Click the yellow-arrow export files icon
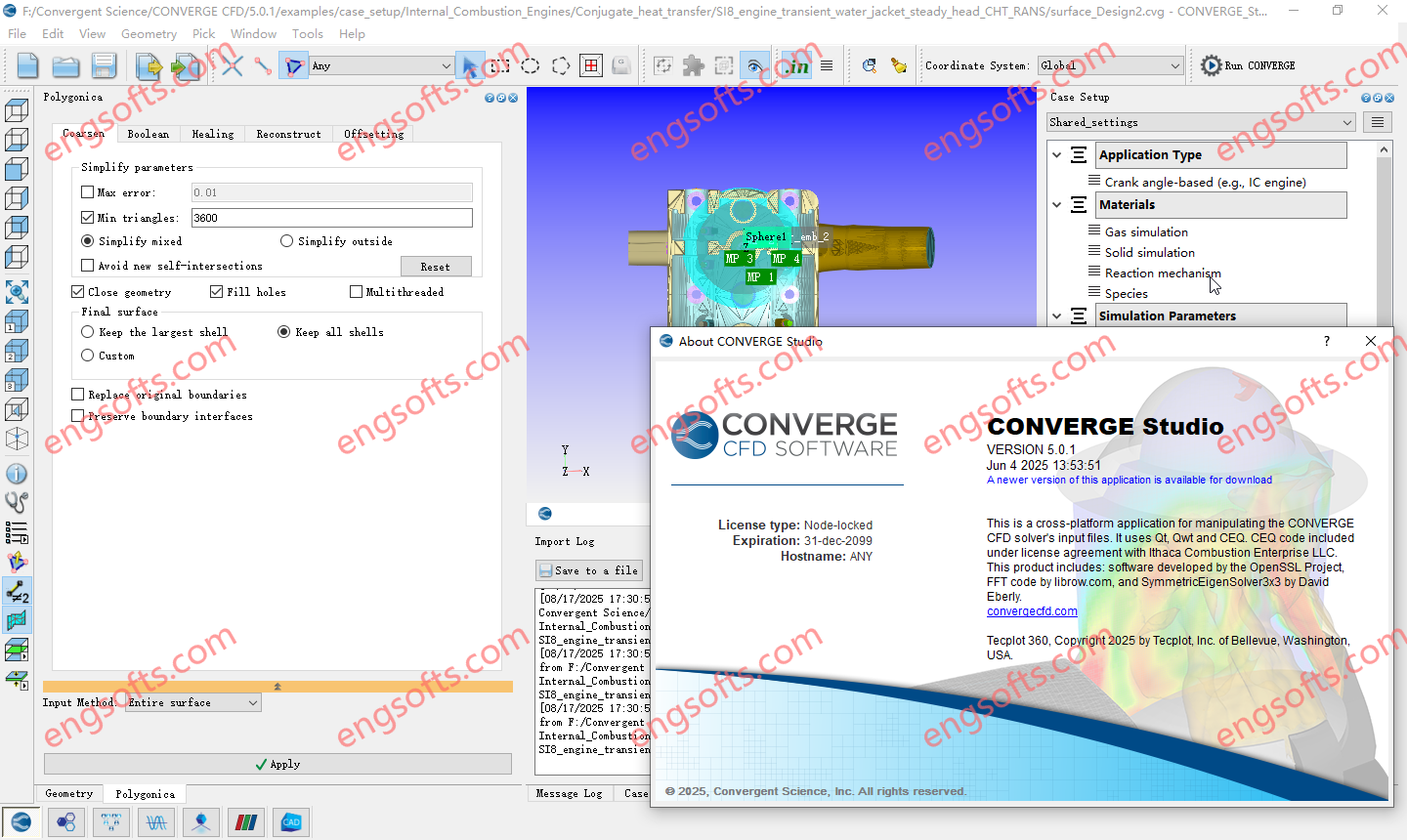1407x840 pixels. point(149,65)
